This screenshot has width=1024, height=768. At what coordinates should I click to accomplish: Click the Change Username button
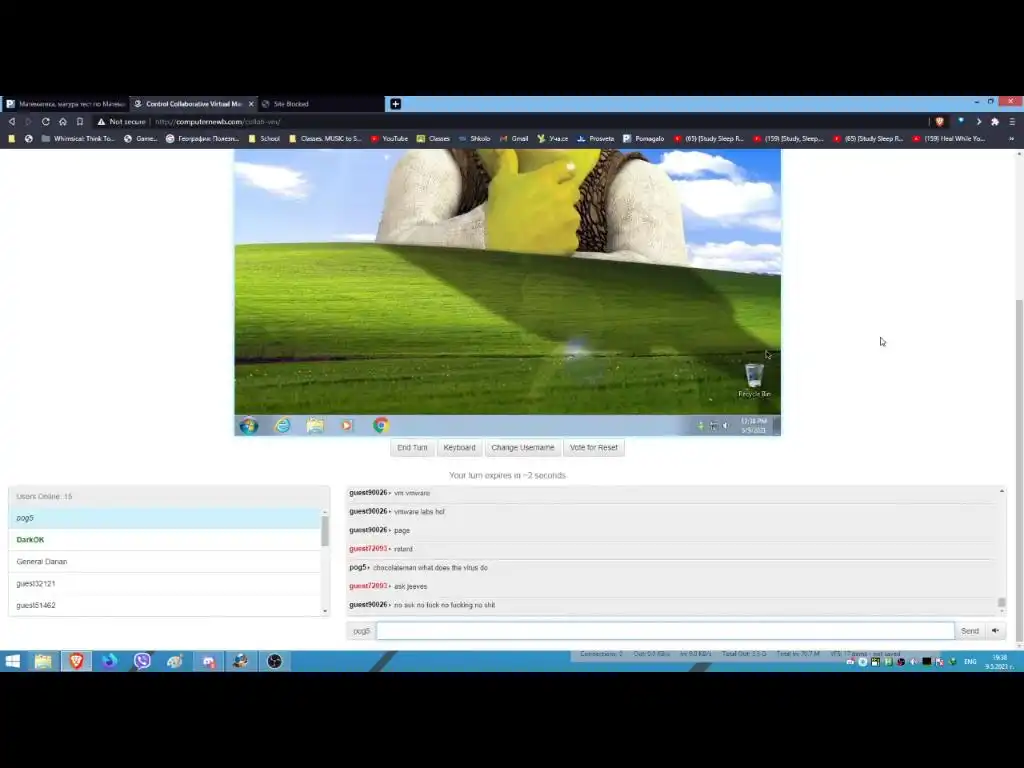522,447
